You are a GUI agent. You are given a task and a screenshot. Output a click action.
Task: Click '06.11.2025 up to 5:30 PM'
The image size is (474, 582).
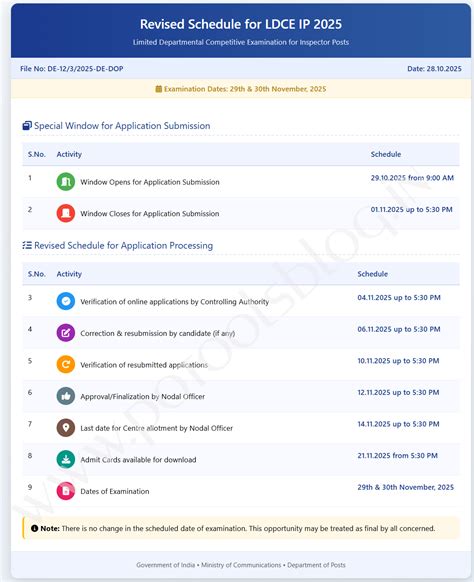[x=399, y=329]
